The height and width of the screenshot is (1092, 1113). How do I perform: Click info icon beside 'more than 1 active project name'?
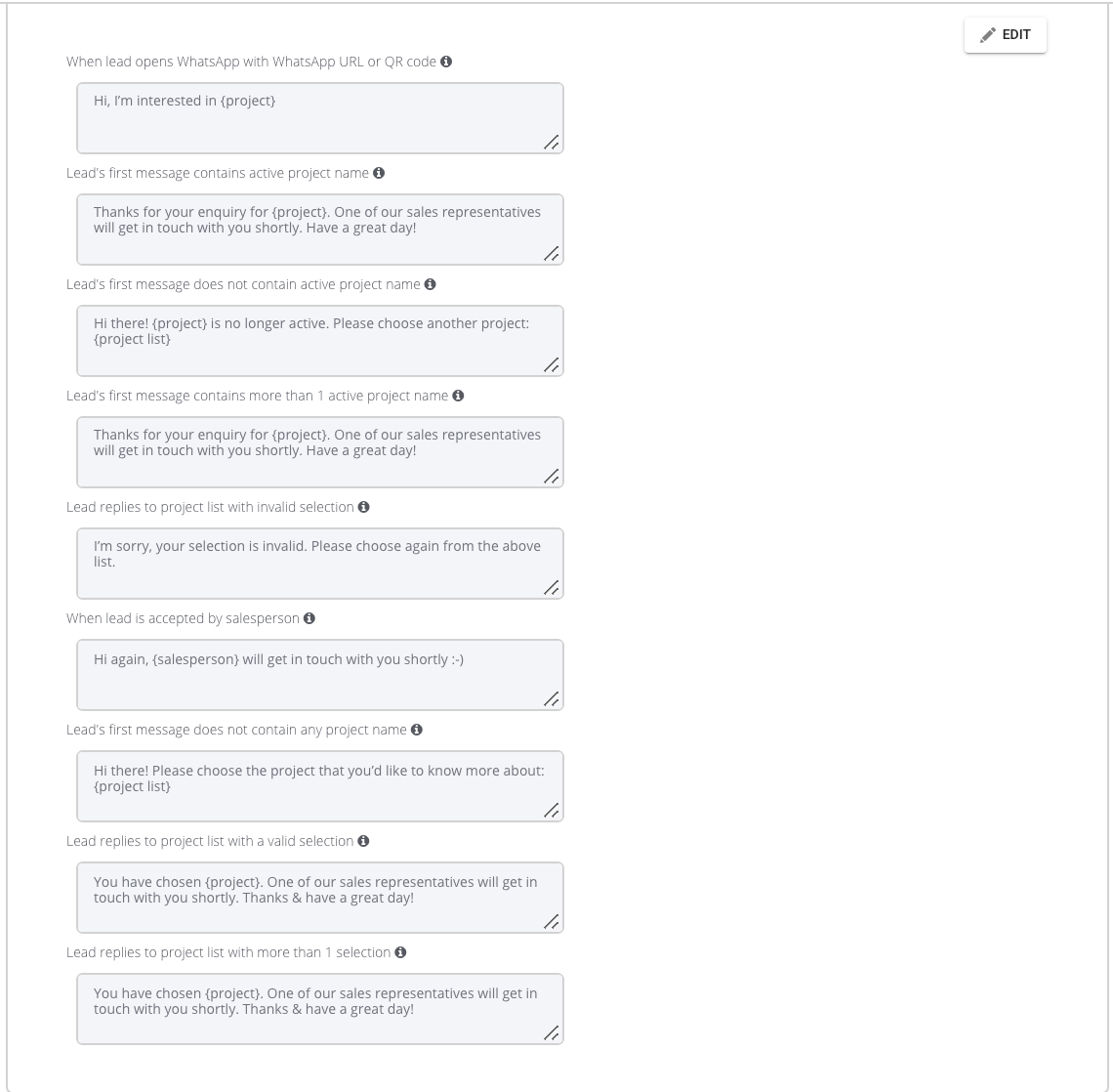point(458,396)
